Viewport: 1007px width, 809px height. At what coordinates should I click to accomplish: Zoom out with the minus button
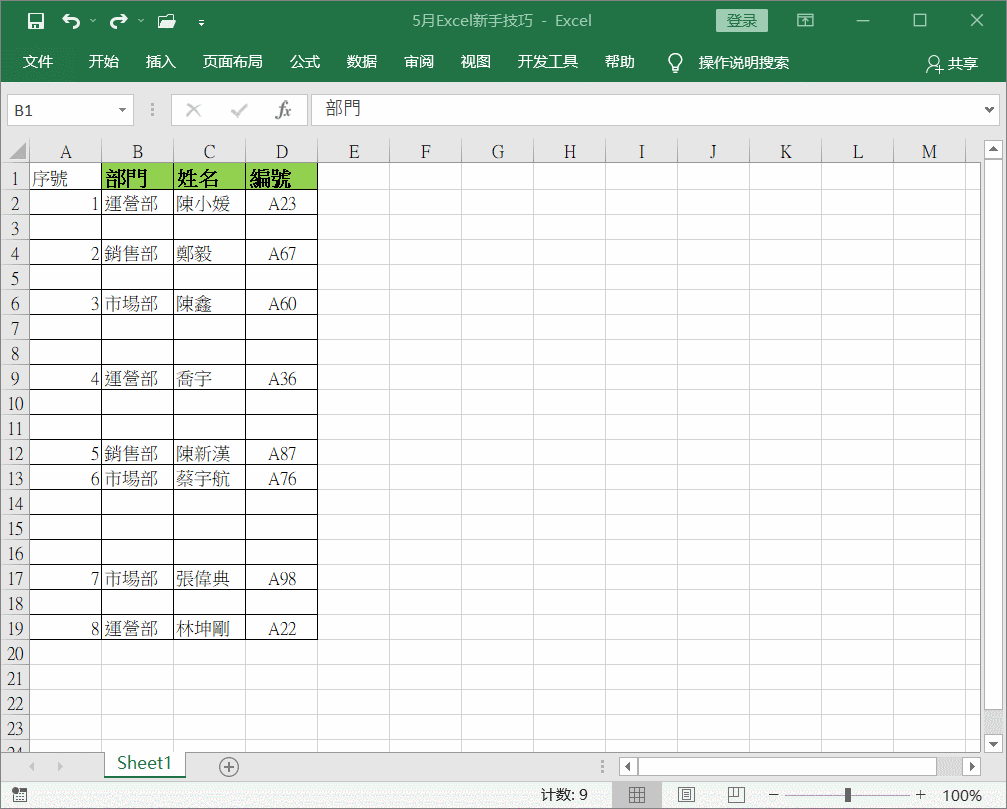point(773,795)
